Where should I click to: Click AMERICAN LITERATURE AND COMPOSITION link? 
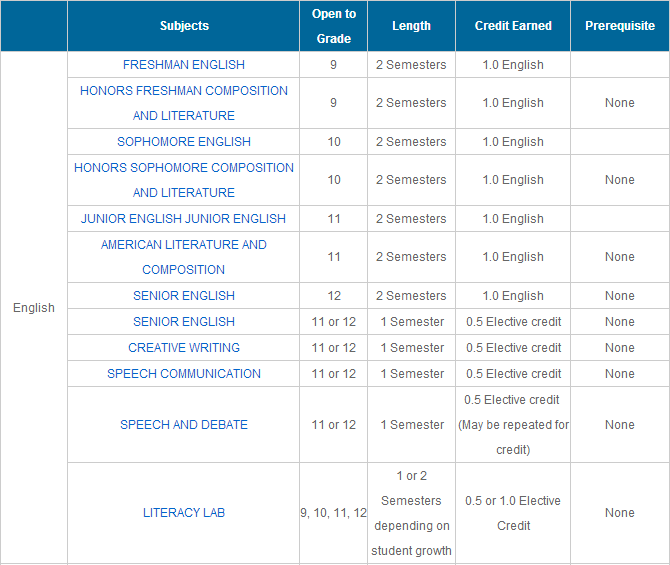[183, 257]
